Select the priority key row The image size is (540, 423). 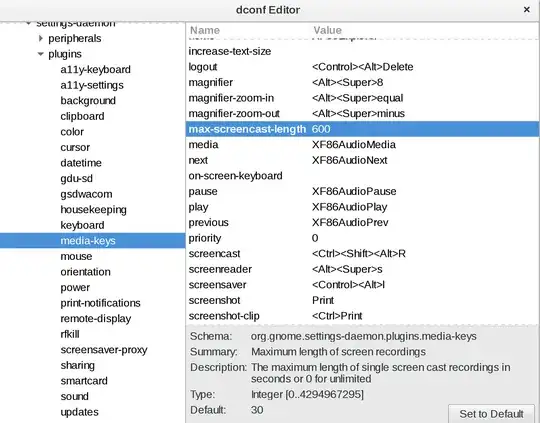(362, 238)
